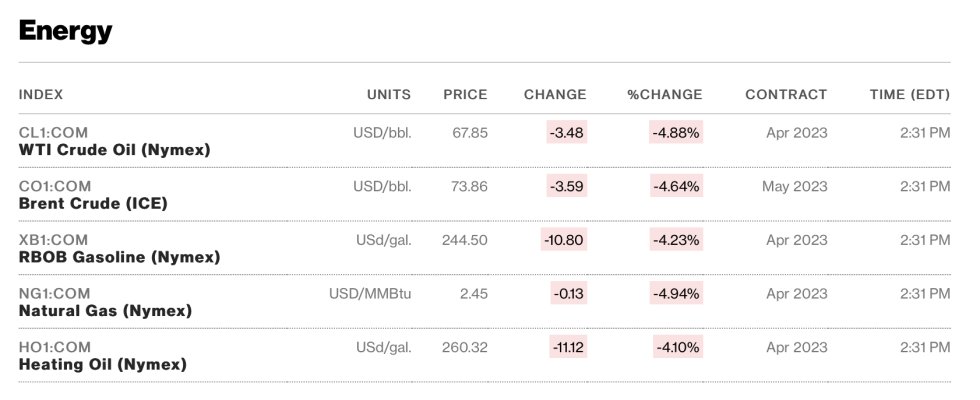
Task: Click the %CHANGE column header
Action: click(665, 95)
